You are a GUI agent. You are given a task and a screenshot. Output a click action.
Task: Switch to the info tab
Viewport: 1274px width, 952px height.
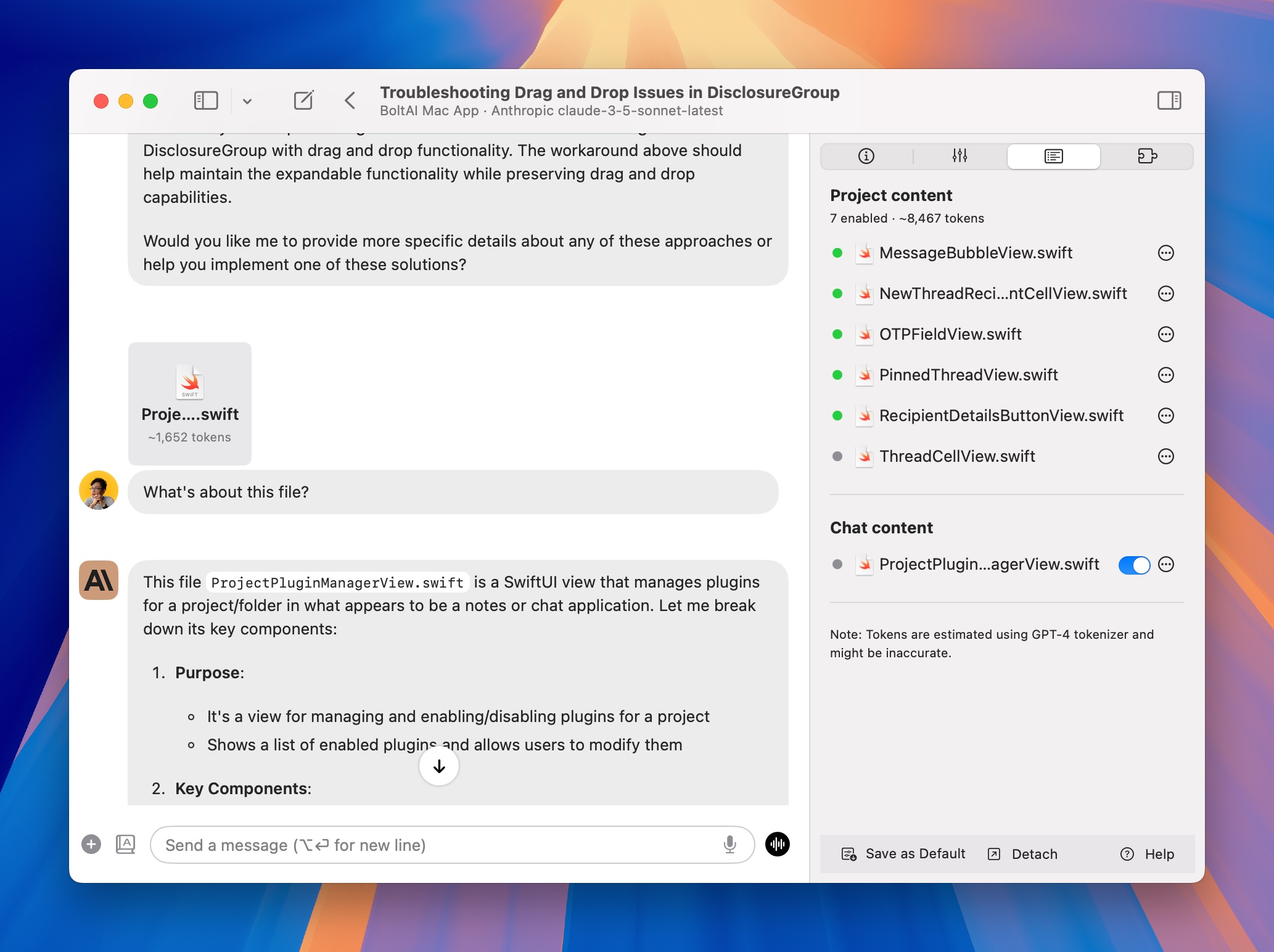click(866, 157)
